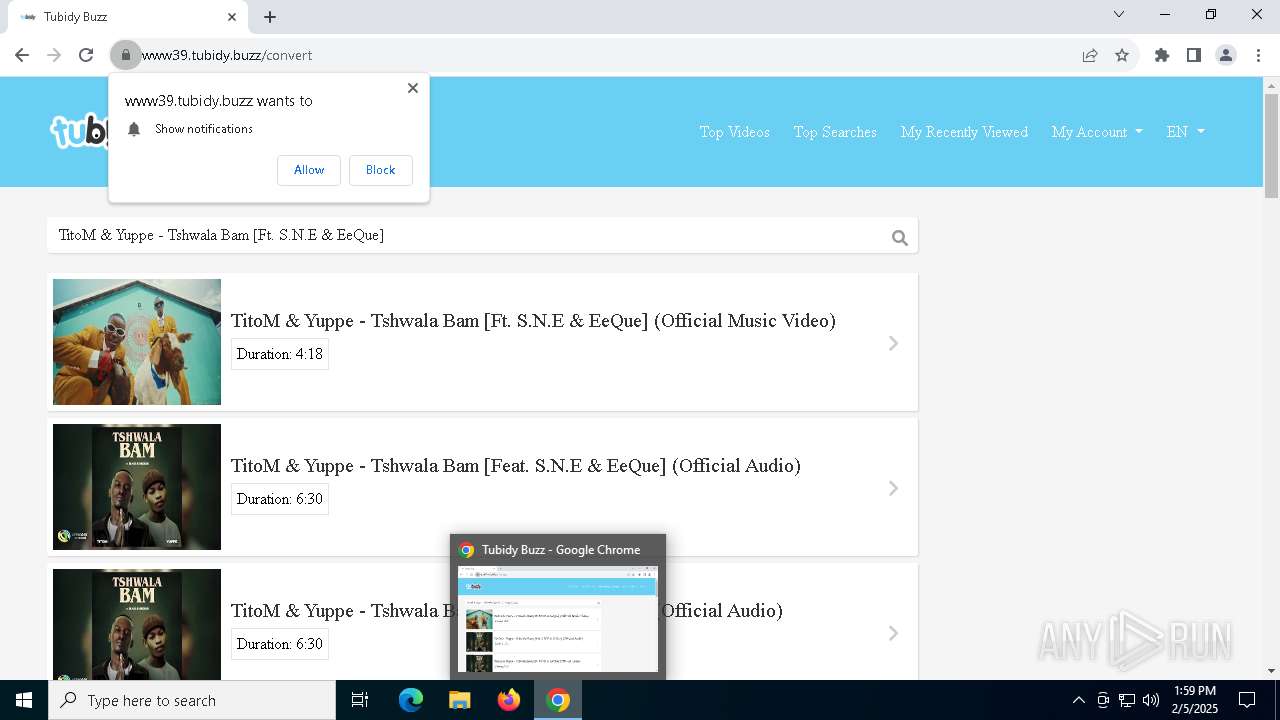The width and height of the screenshot is (1280, 720).
Task: Click the Chrome taskbar icon
Action: pyautogui.click(x=558, y=700)
